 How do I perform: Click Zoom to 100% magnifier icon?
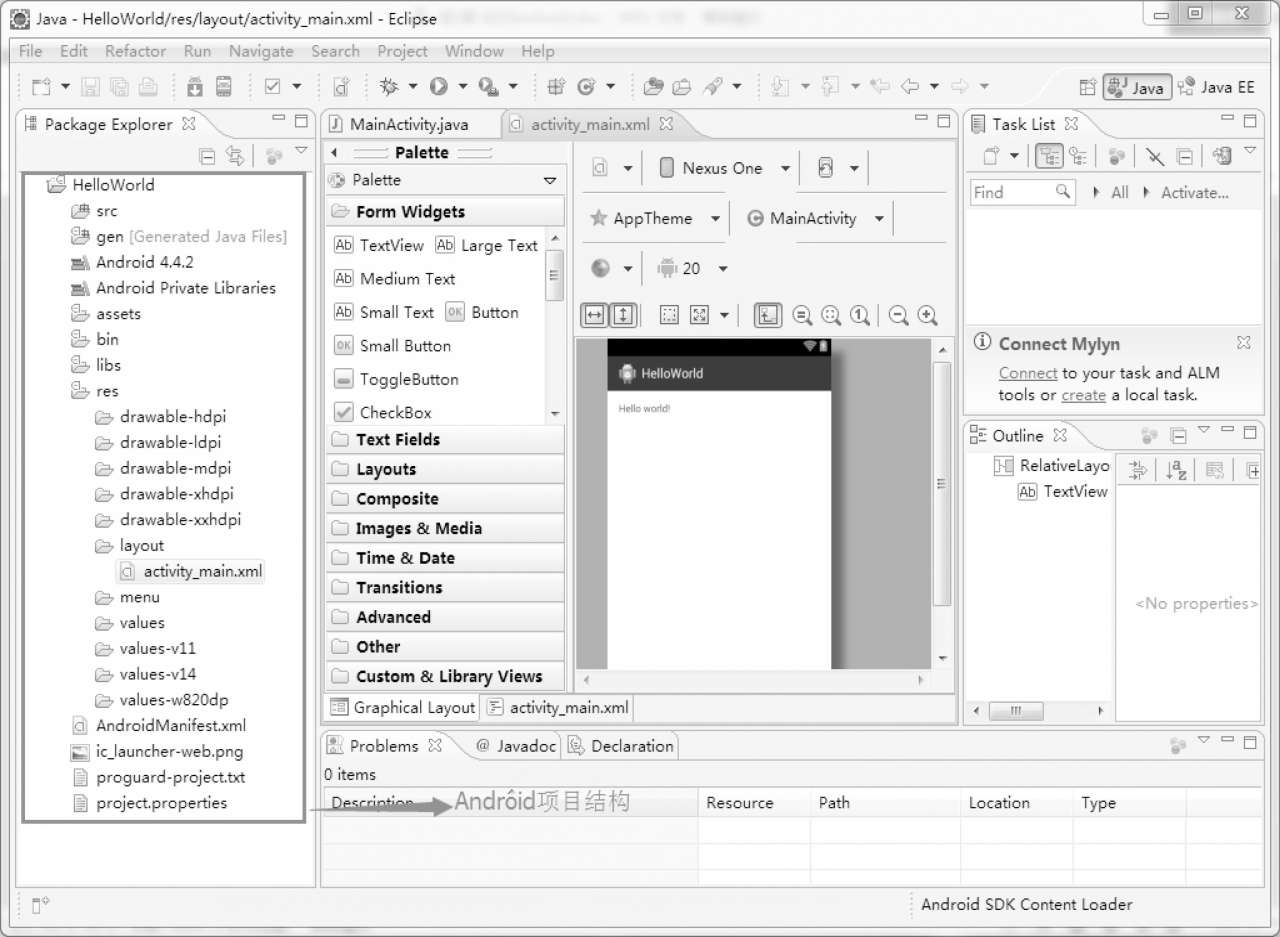coord(860,315)
